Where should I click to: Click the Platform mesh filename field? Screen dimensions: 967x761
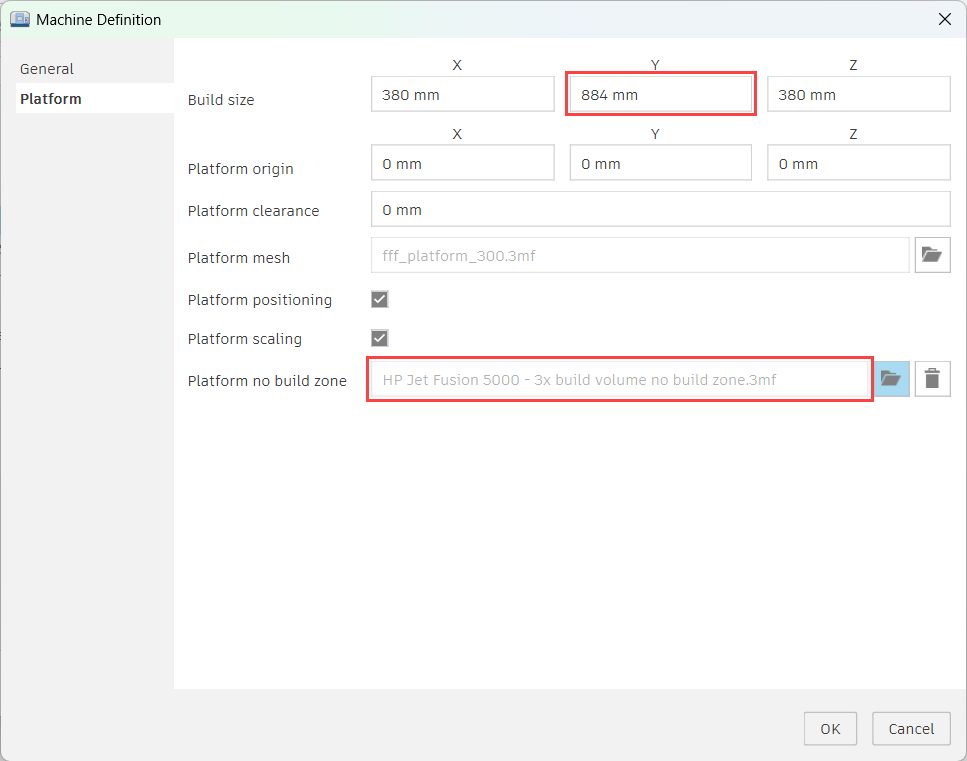tap(639, 256)
